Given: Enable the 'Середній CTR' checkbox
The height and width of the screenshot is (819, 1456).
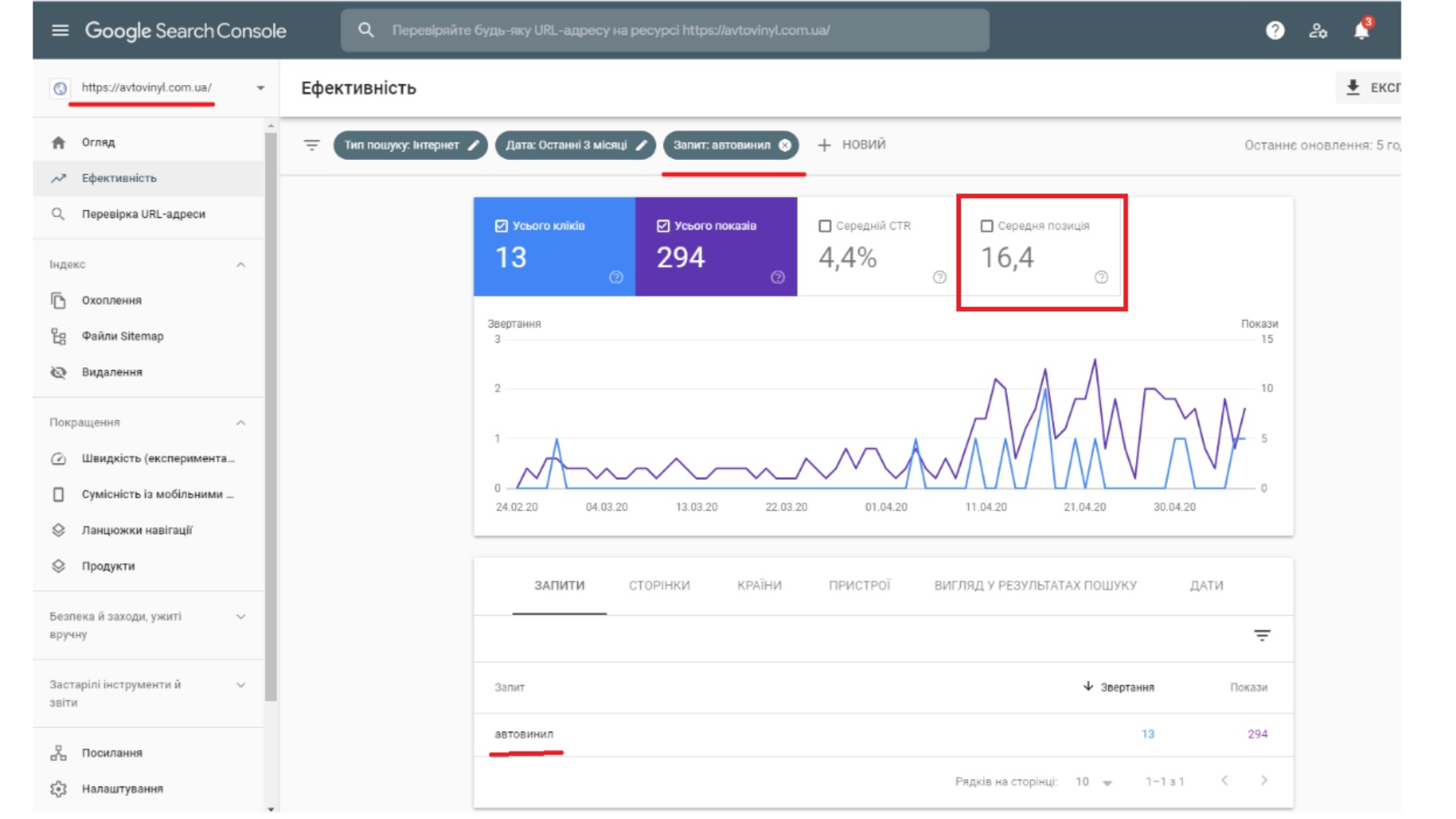Looking at the screenshot, I should pos(825,226).
